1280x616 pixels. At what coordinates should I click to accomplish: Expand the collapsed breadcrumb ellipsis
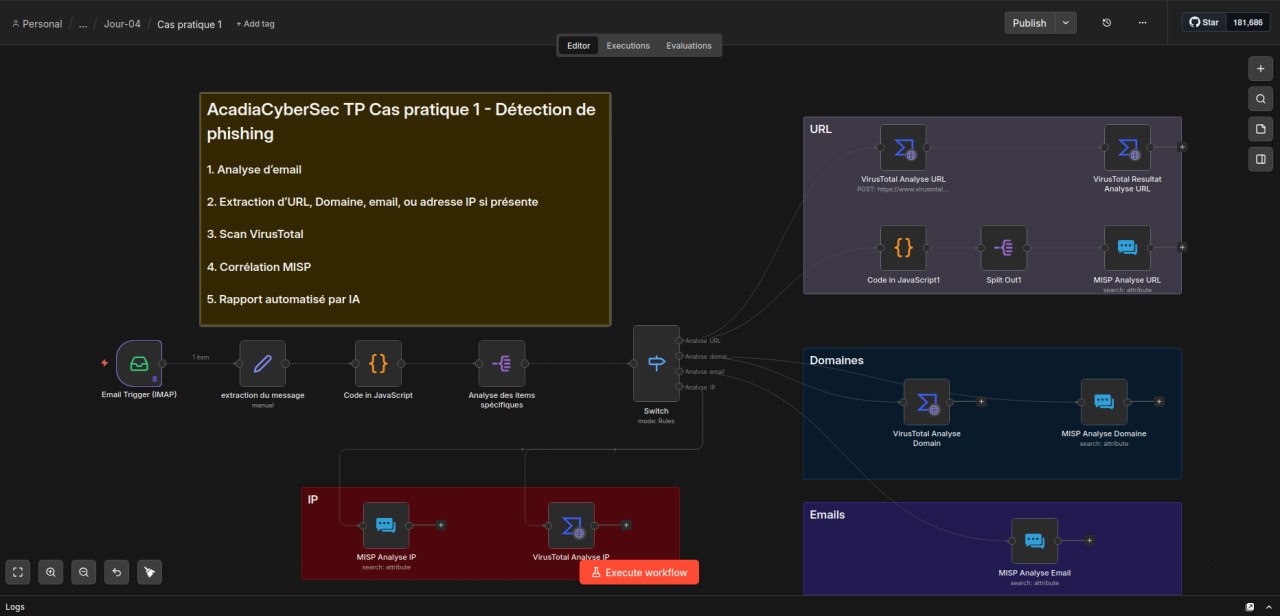pyautogui.click(x=83, y=24)
